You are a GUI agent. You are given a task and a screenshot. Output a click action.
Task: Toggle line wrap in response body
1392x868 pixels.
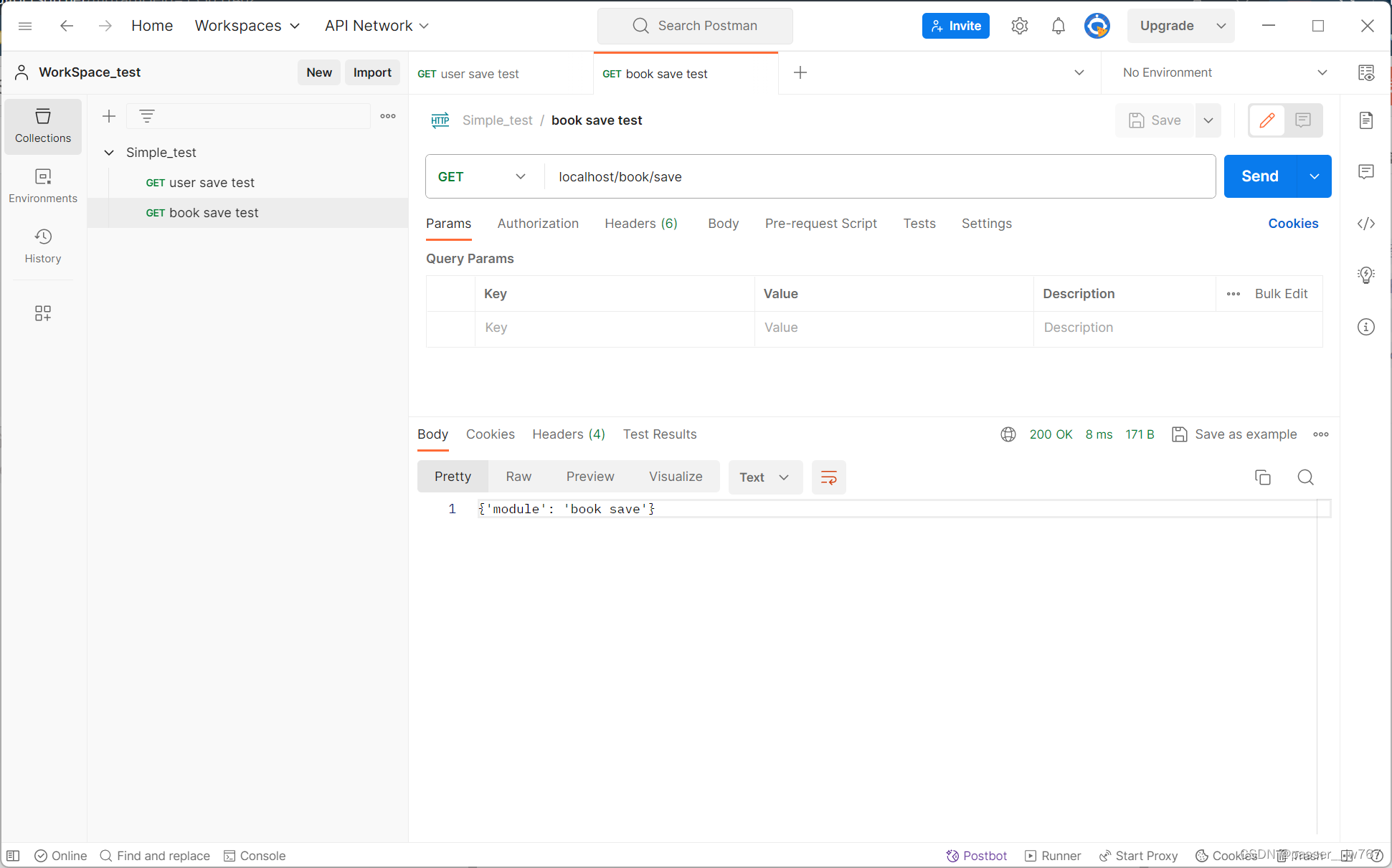point(828,477)
